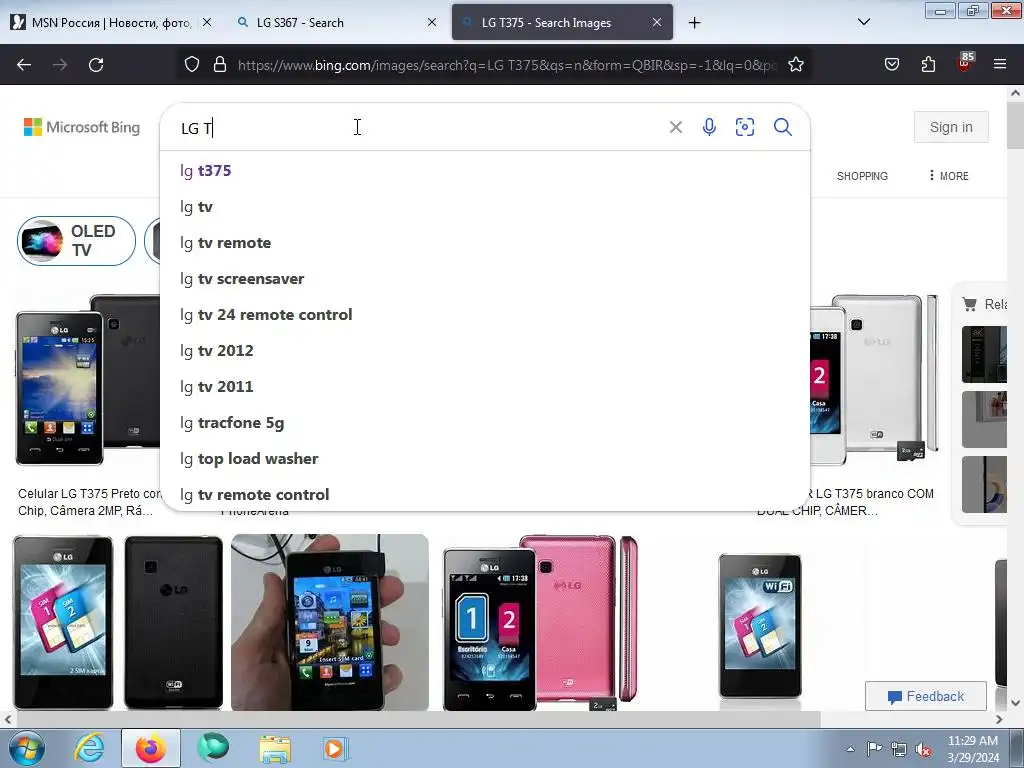
Task: Open the Firefox taskbar button
Action: click(x=151, y=748)
